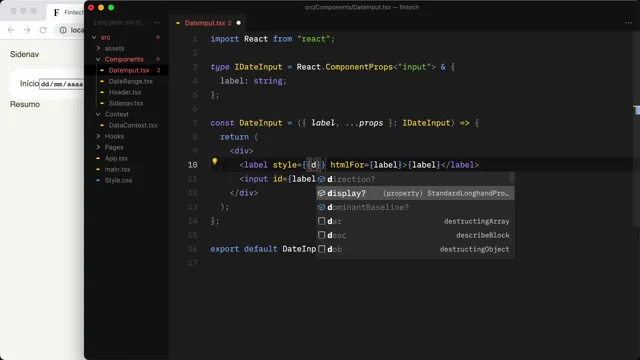Click browser forward arrow in Fintech window
640x360 pixels.
27,30
